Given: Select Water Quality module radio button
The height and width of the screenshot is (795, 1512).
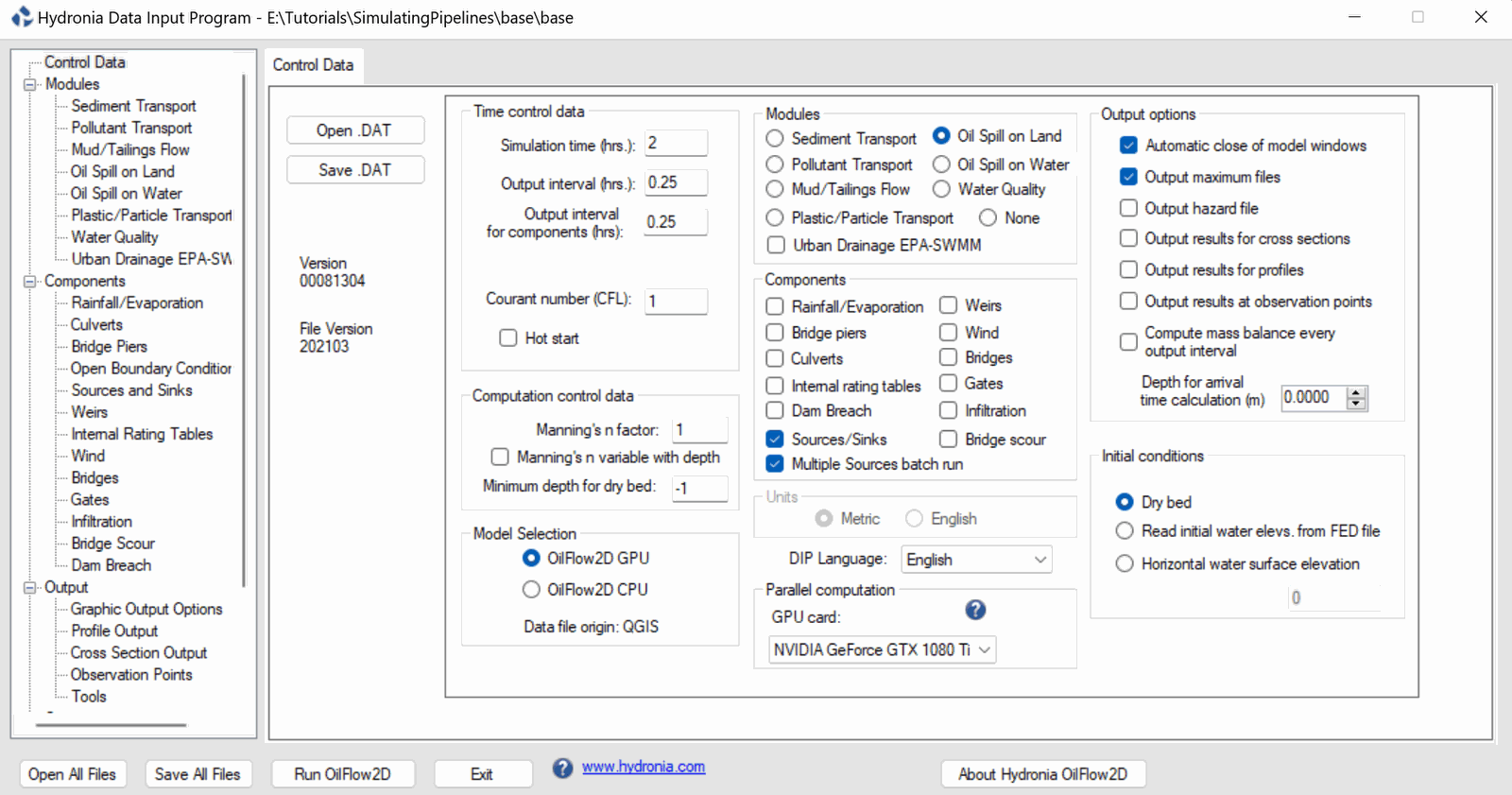Looking at the screenshot, I should click(941, 189).
